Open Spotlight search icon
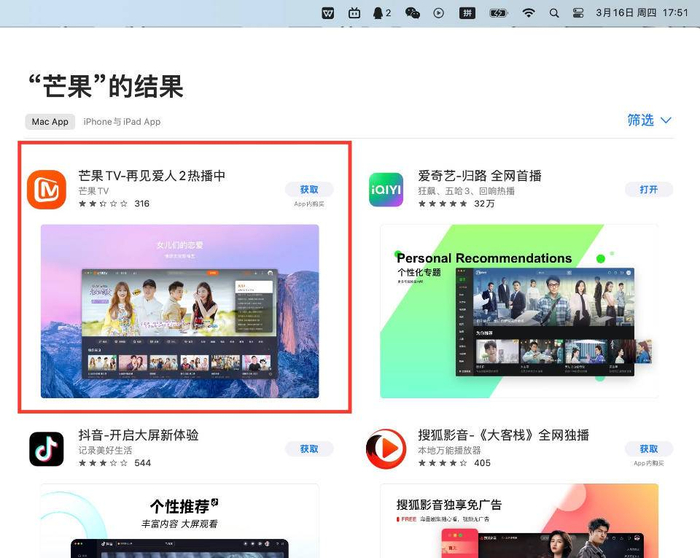This screenshot has width=700, height=558. tap(554, 13)
